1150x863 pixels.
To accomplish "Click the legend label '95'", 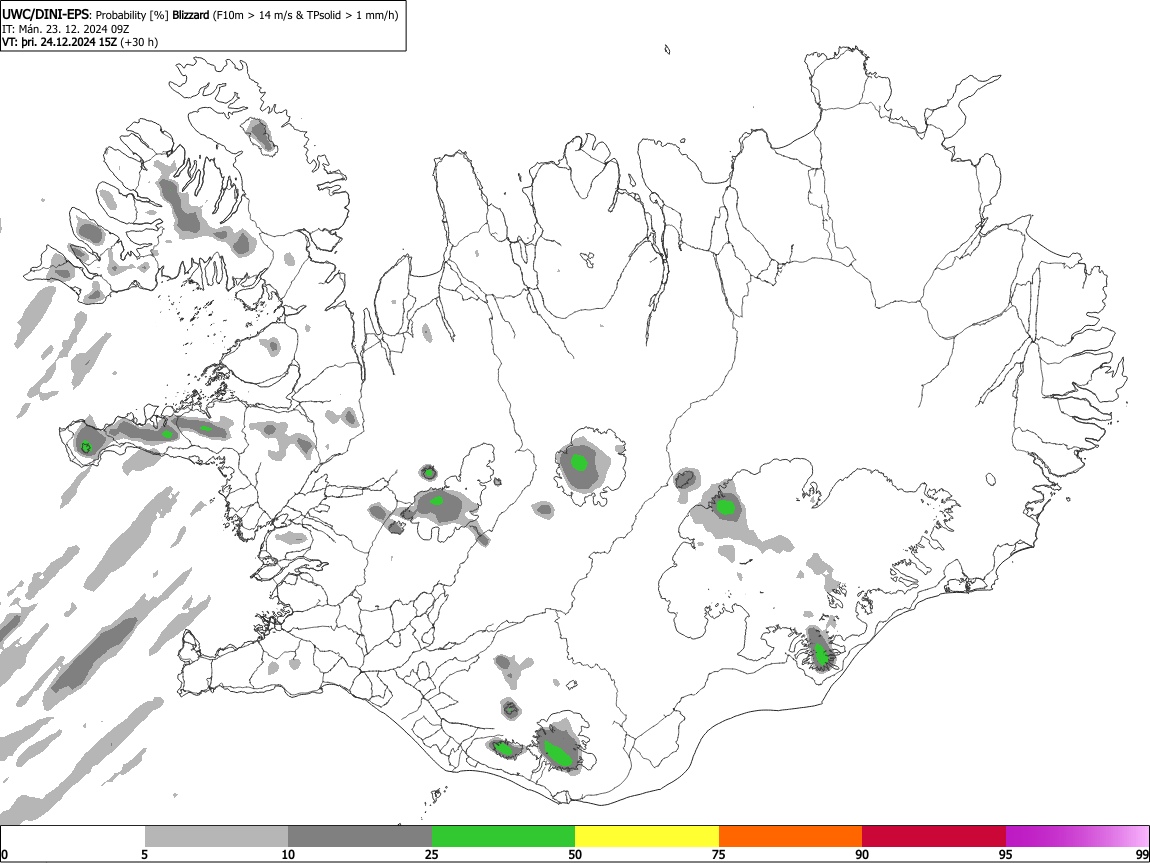I will click(x=1006, y=854).
